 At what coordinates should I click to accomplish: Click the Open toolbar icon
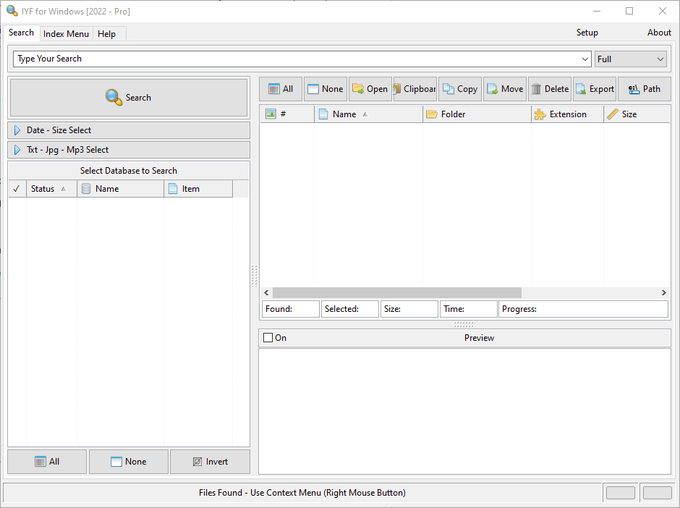tap(369, 89)
